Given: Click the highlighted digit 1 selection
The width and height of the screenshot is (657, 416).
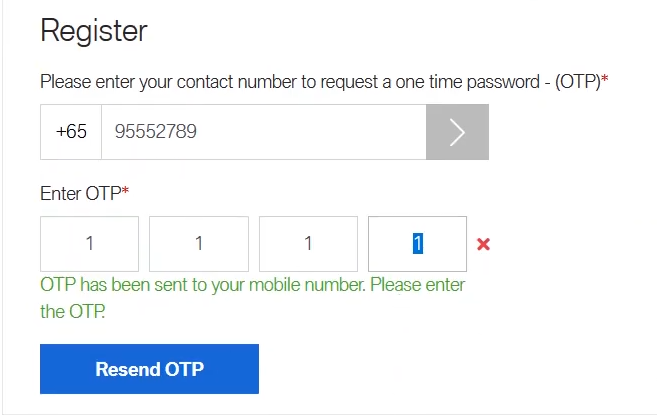Looking at the screenshot, I should coord(418,243).
